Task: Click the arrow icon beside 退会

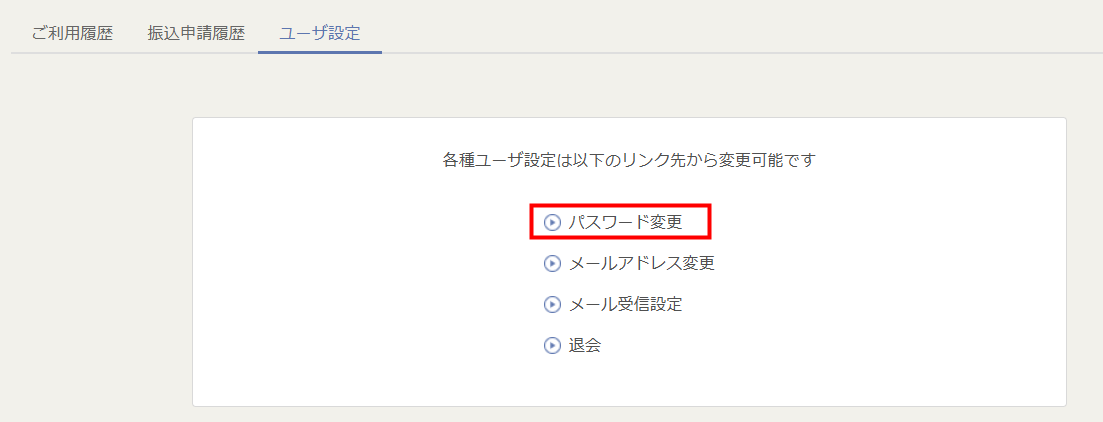Action: pyautogui.click(x=552, y=346)
